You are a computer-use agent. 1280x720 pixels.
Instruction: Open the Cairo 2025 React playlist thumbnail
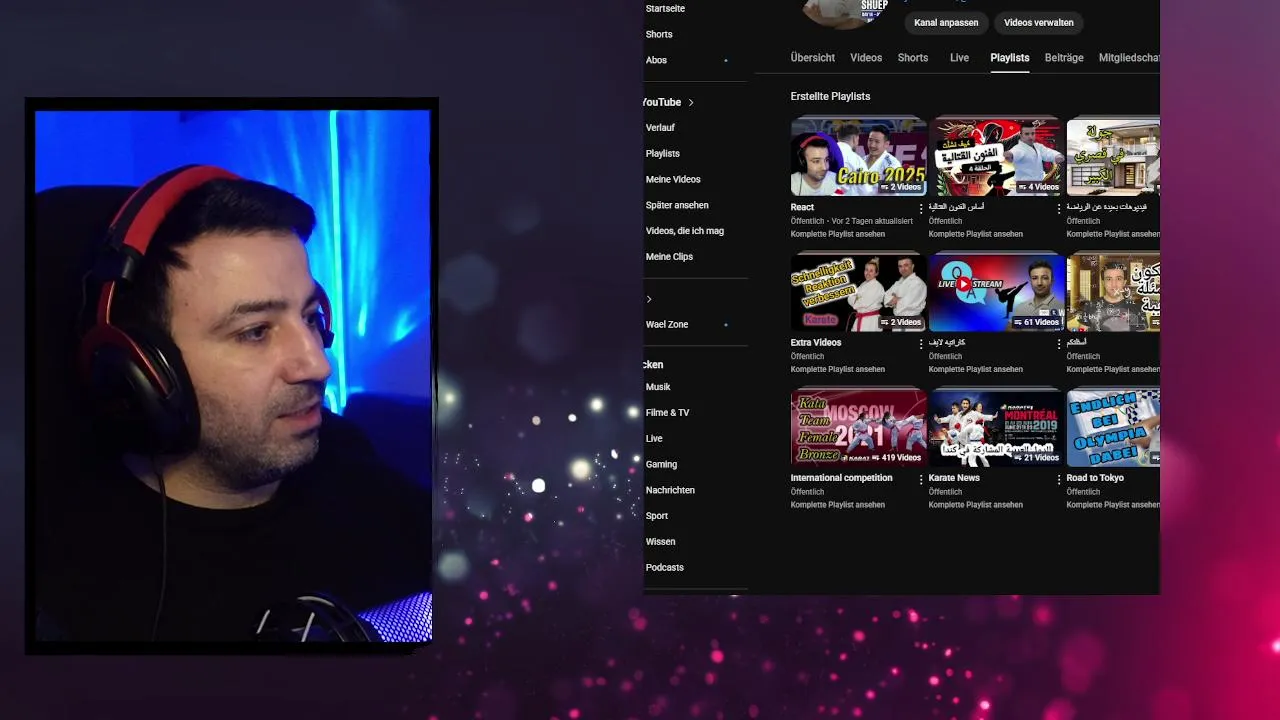tap(858, 157)
